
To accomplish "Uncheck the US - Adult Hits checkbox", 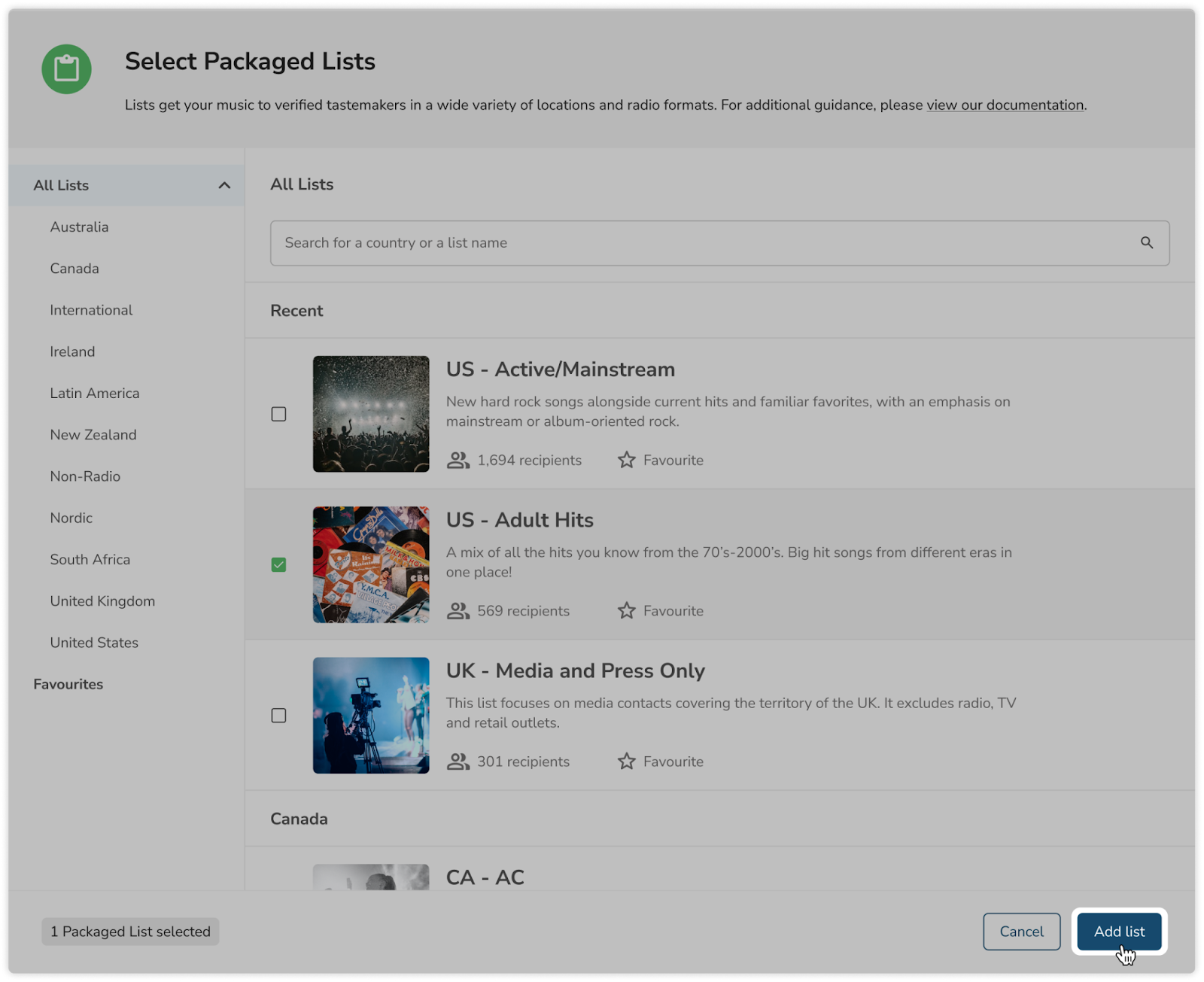I will pos(278,564).
